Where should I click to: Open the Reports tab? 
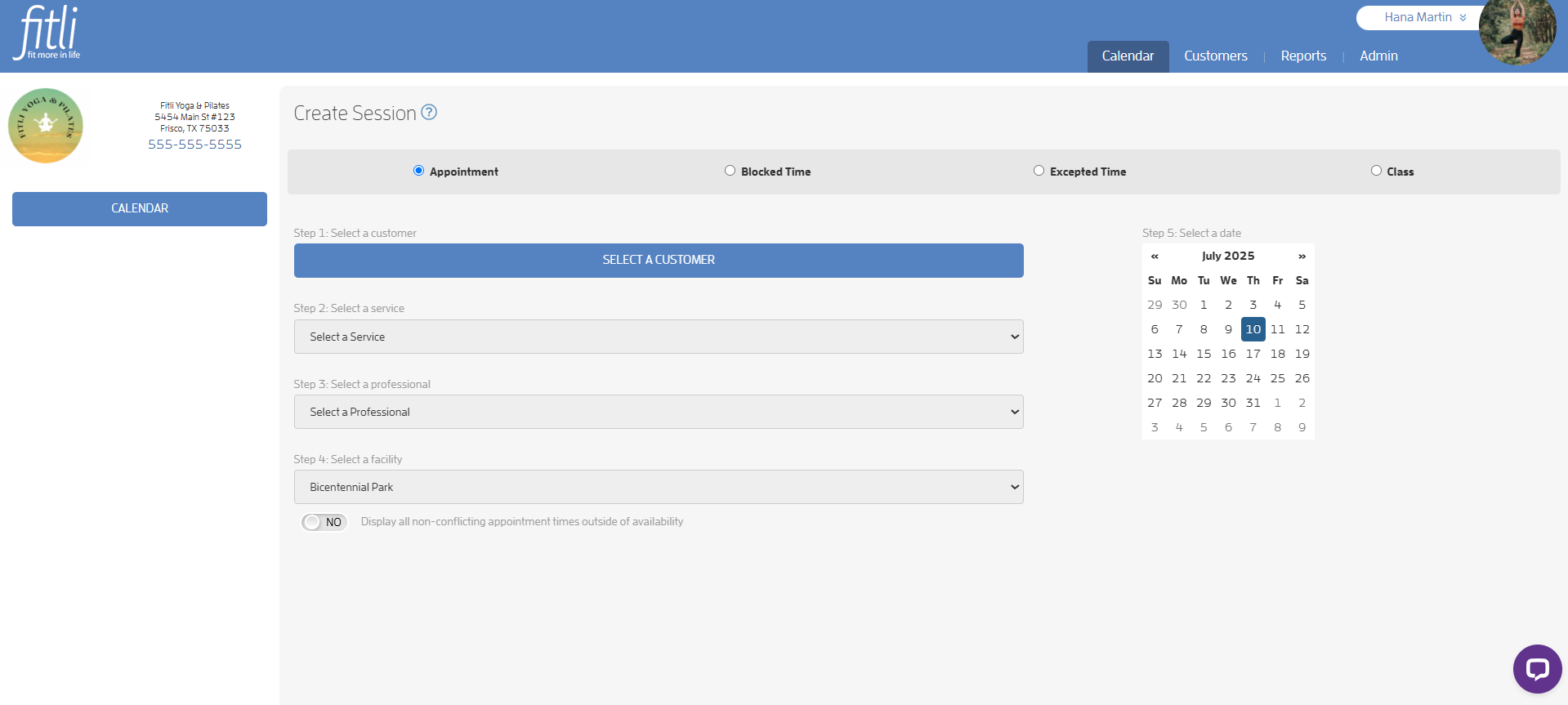coord(1303,56)
